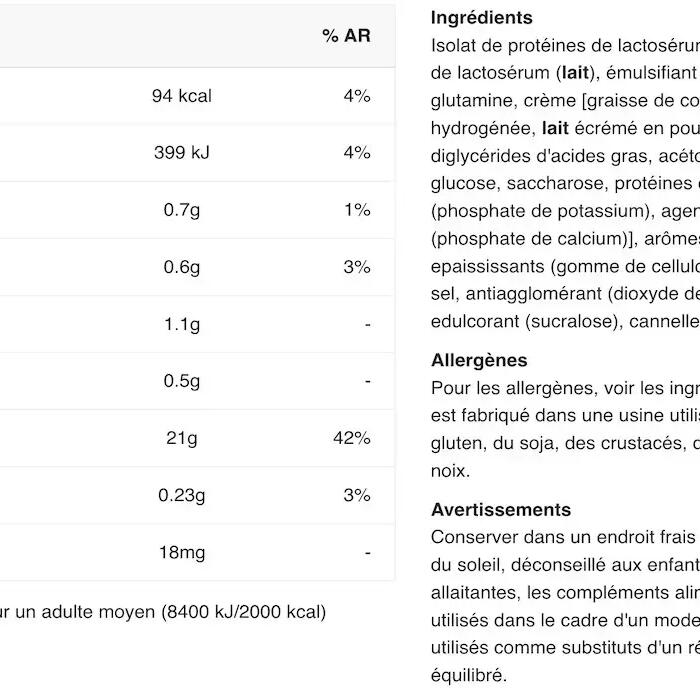Click the Allergènes heading
The image size is (700, 700).
479,360
